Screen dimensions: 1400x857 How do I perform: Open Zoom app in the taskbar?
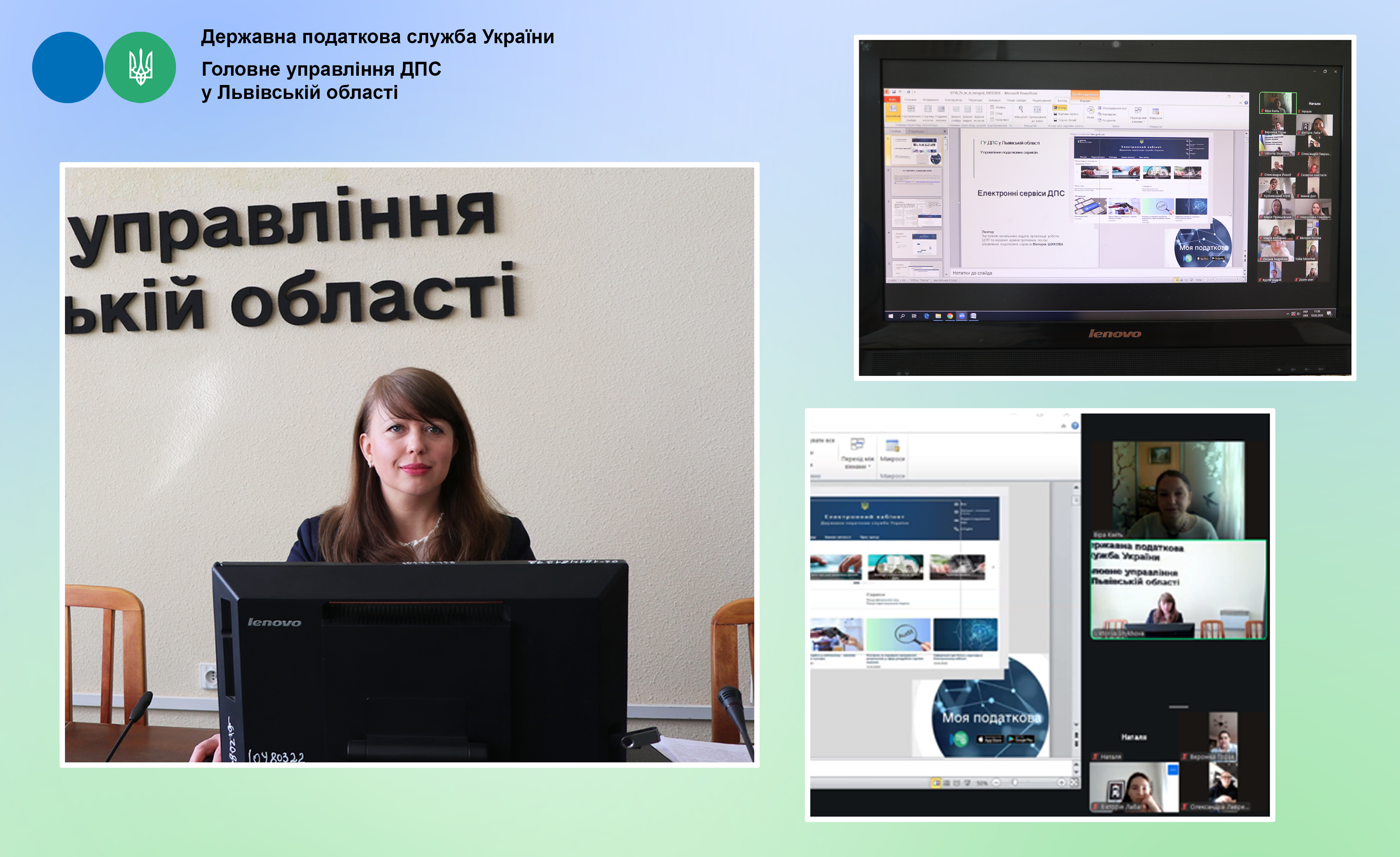[x=962, y=316]
